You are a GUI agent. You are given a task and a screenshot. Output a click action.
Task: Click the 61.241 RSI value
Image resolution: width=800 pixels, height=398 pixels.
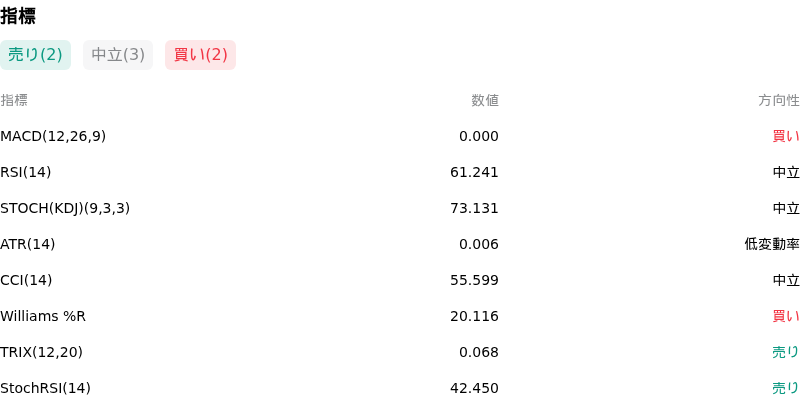(x=474, y=172)
